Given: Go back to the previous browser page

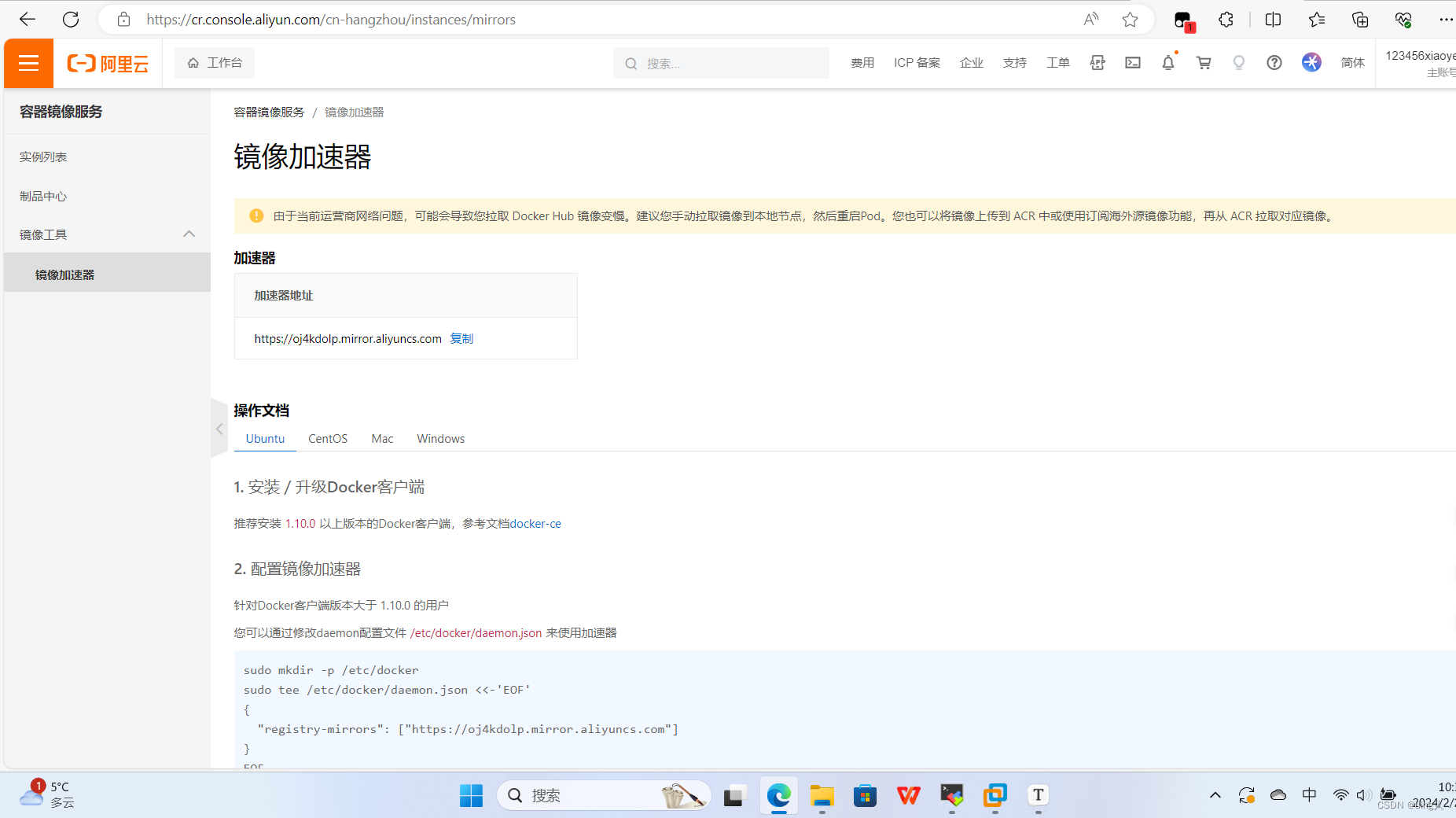Looking at the screenshot, I should click(x=28, y=20).
